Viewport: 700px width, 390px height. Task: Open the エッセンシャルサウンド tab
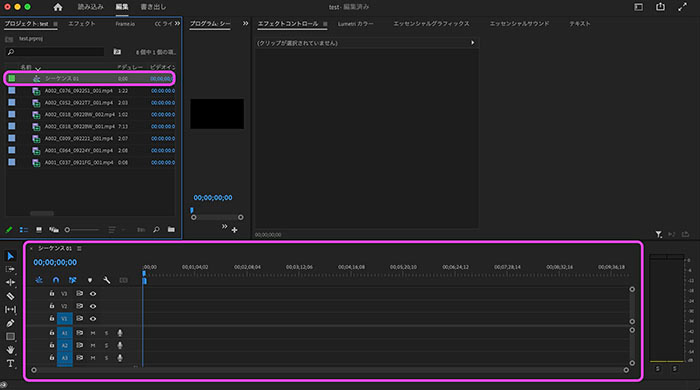coord(520,24)
